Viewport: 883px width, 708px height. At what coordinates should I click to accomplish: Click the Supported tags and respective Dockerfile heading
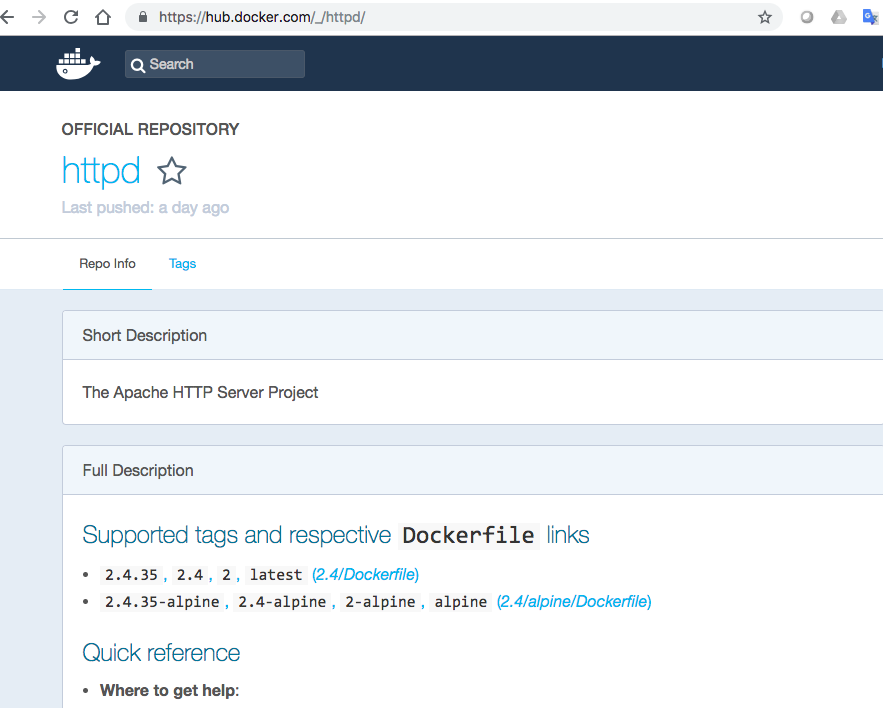336,536
